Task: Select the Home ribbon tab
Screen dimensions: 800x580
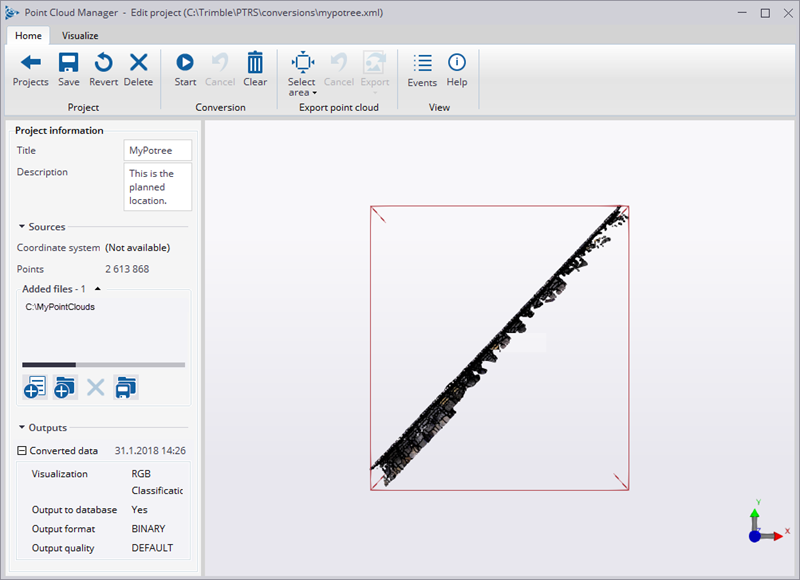Action: pos(28,35)
